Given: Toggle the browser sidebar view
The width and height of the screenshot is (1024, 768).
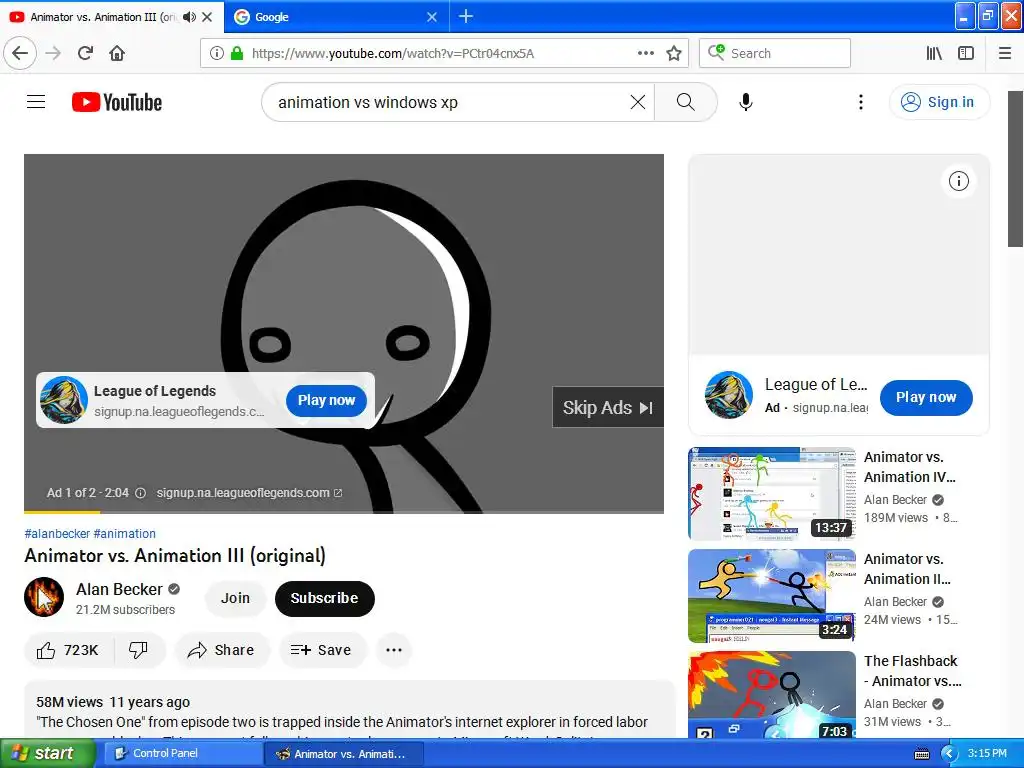Looking at the screenshot, I should [x=966, y=53].
